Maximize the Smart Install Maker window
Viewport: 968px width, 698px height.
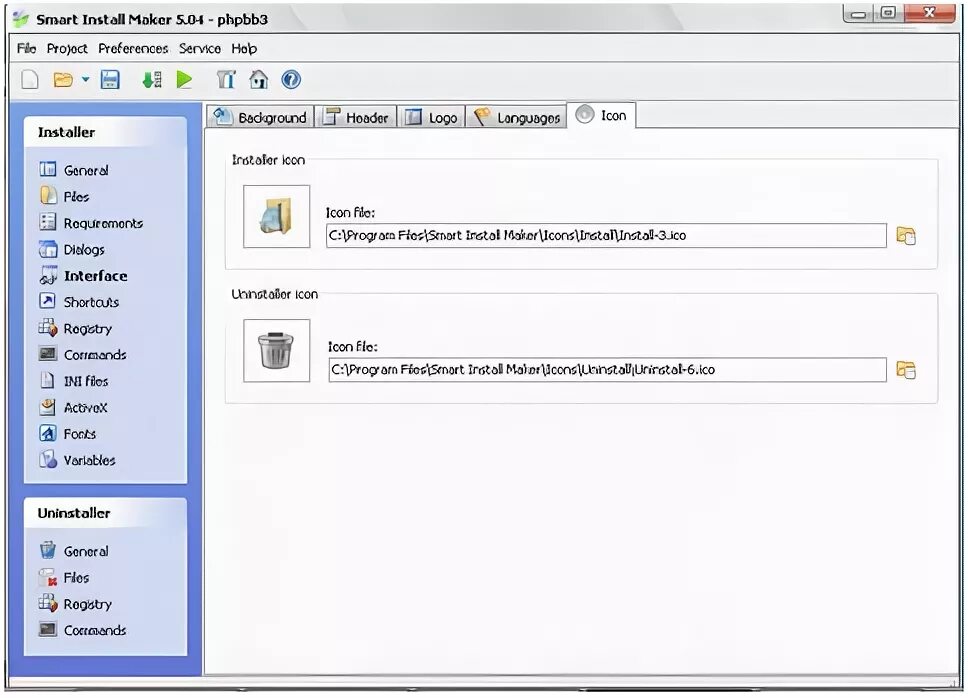888,13
